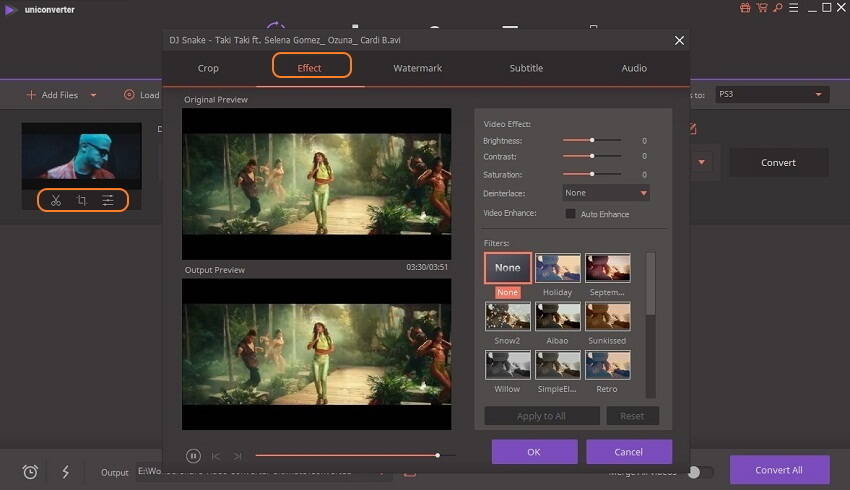
Task: Switch to the Effect tab
Action: click(x=310, y=68)
